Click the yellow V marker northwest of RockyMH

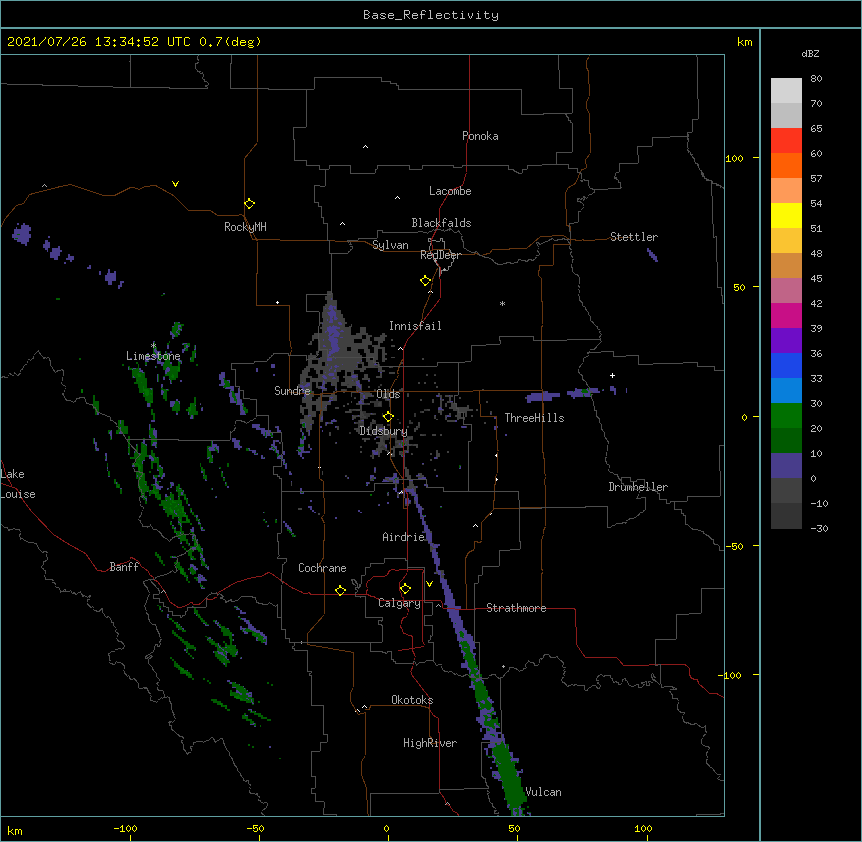(175, 184)
